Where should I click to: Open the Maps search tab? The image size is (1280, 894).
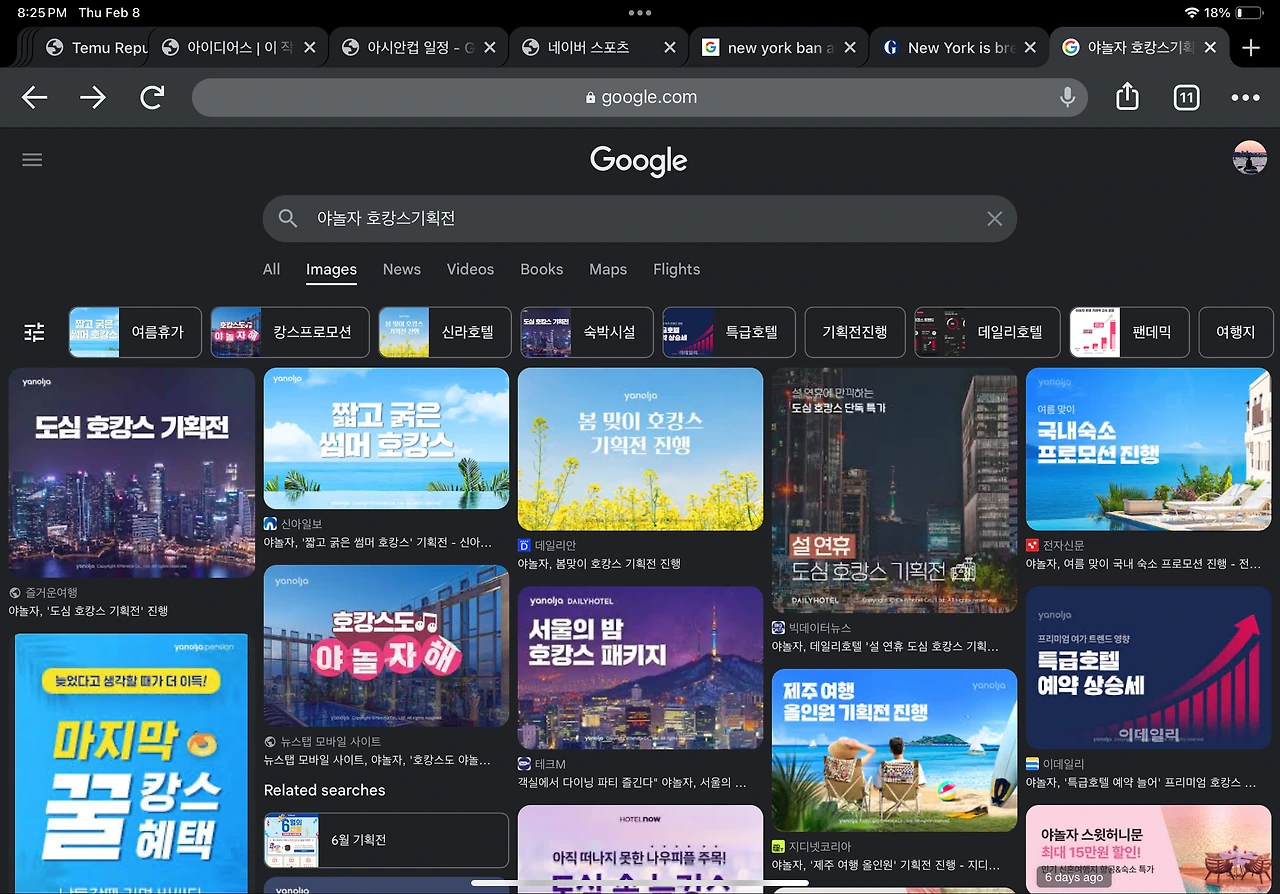(x=608, y=269)
